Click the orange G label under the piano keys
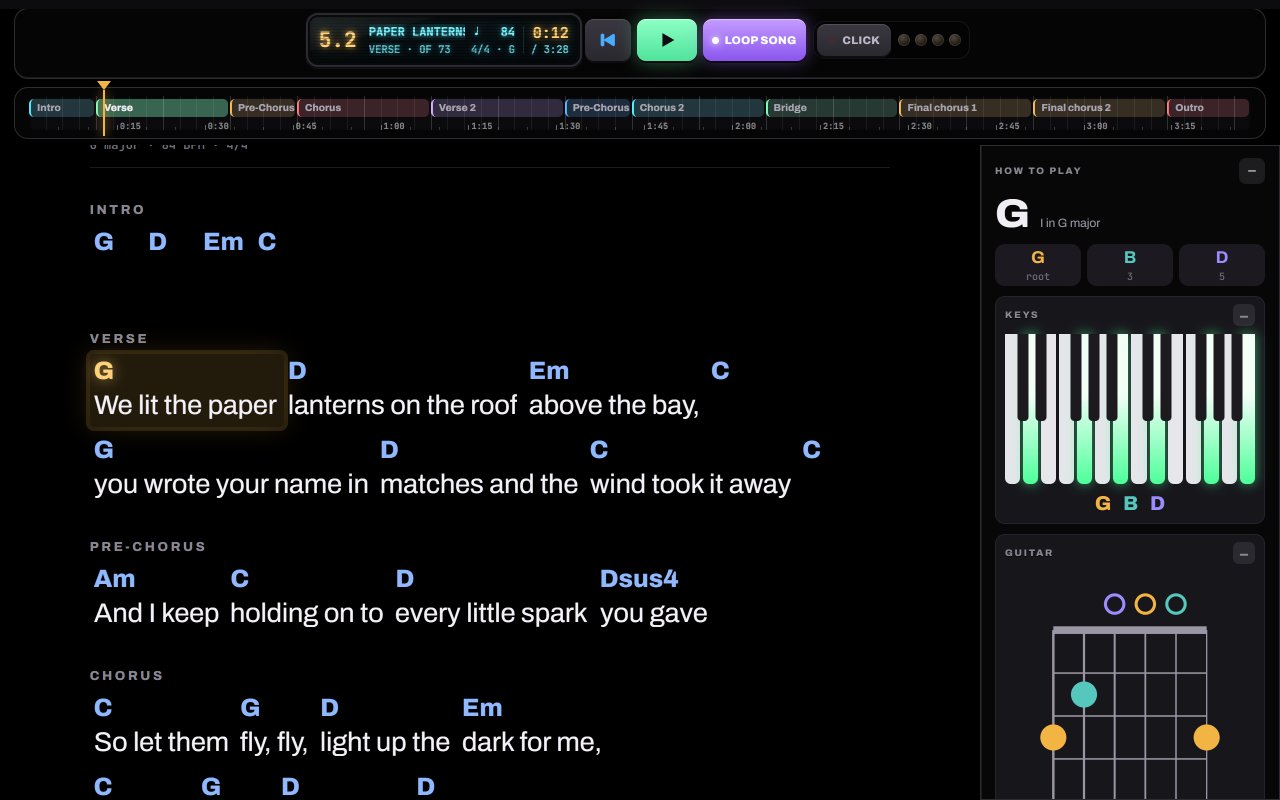The height and width of the screenshot is (800, 1280). point(1103,503)
